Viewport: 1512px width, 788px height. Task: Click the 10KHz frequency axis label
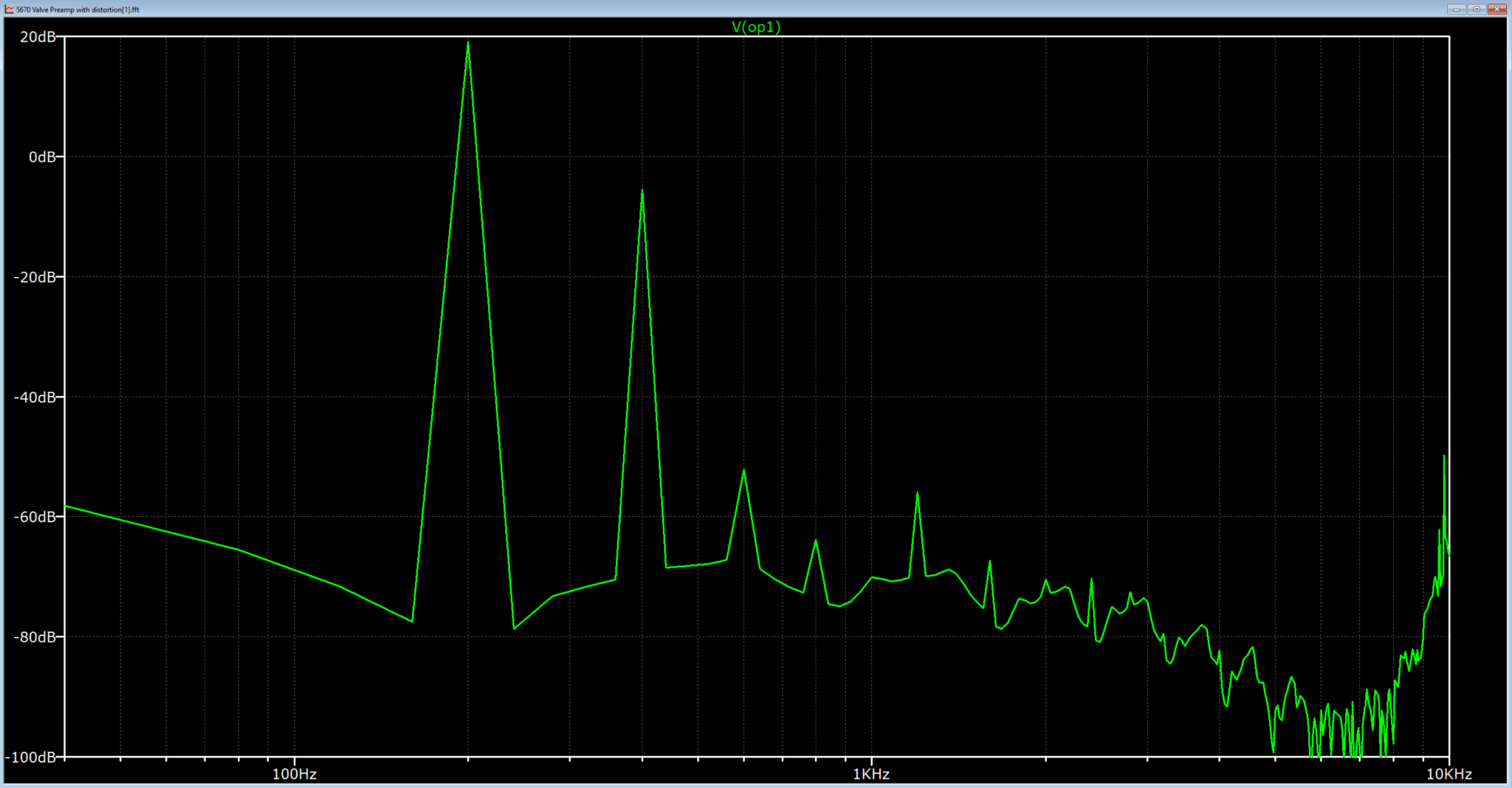click(x=1449, y=774)
